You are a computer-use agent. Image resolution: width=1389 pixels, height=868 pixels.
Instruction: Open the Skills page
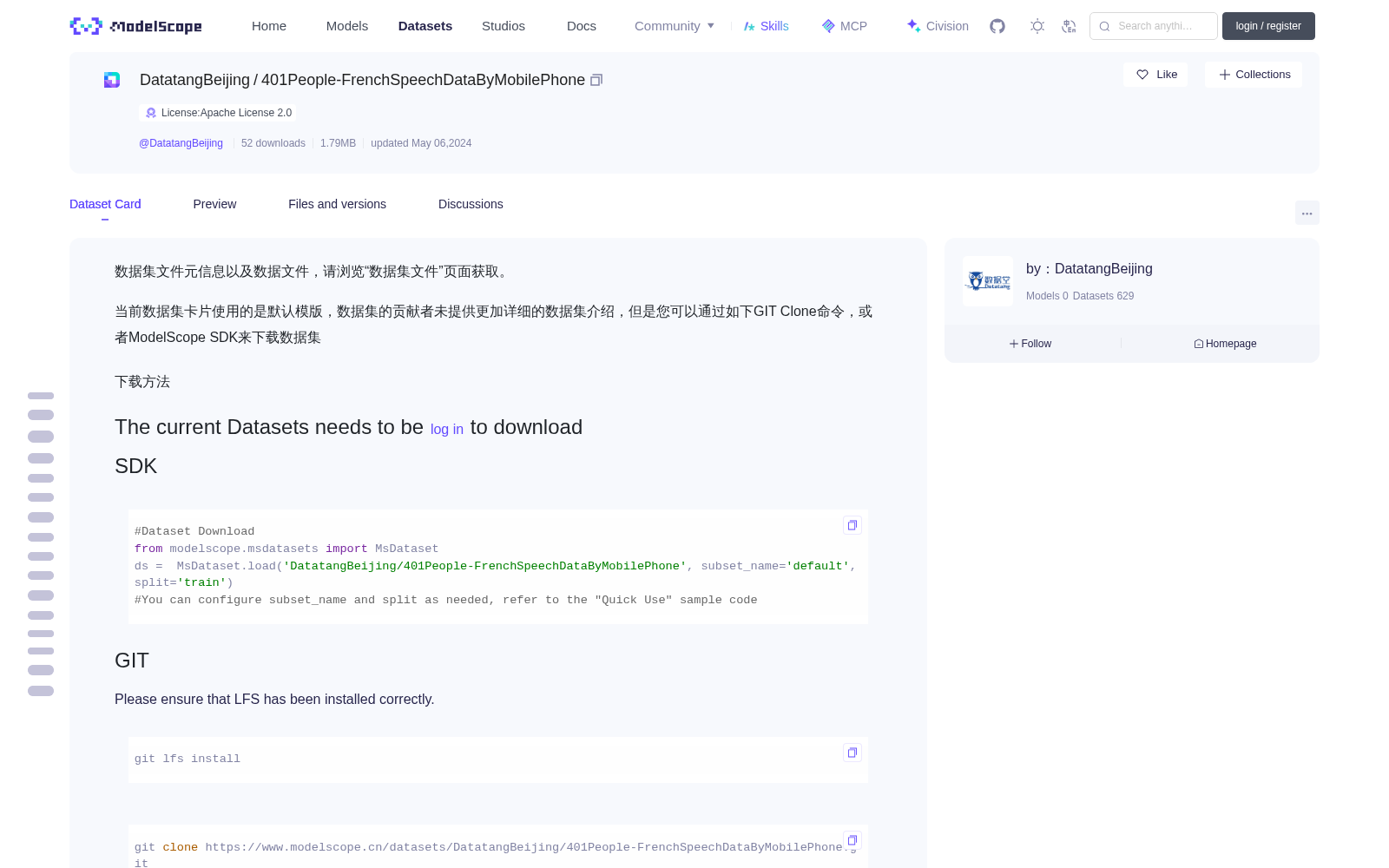(x=766, y=26)
